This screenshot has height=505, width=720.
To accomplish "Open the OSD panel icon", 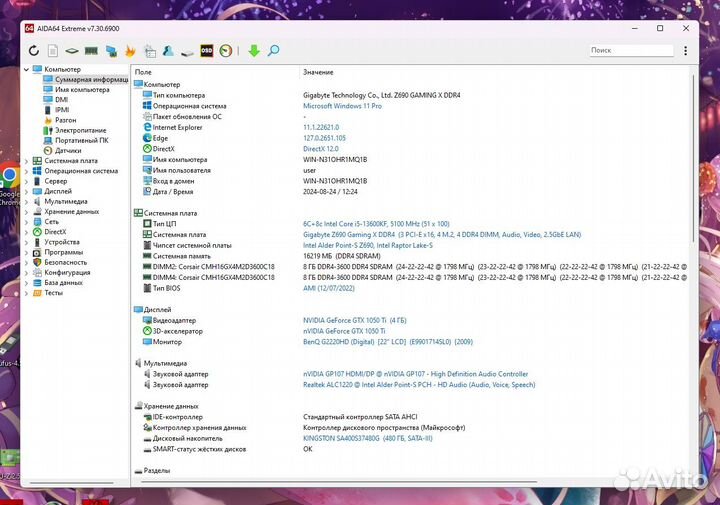I will [206, 50].
